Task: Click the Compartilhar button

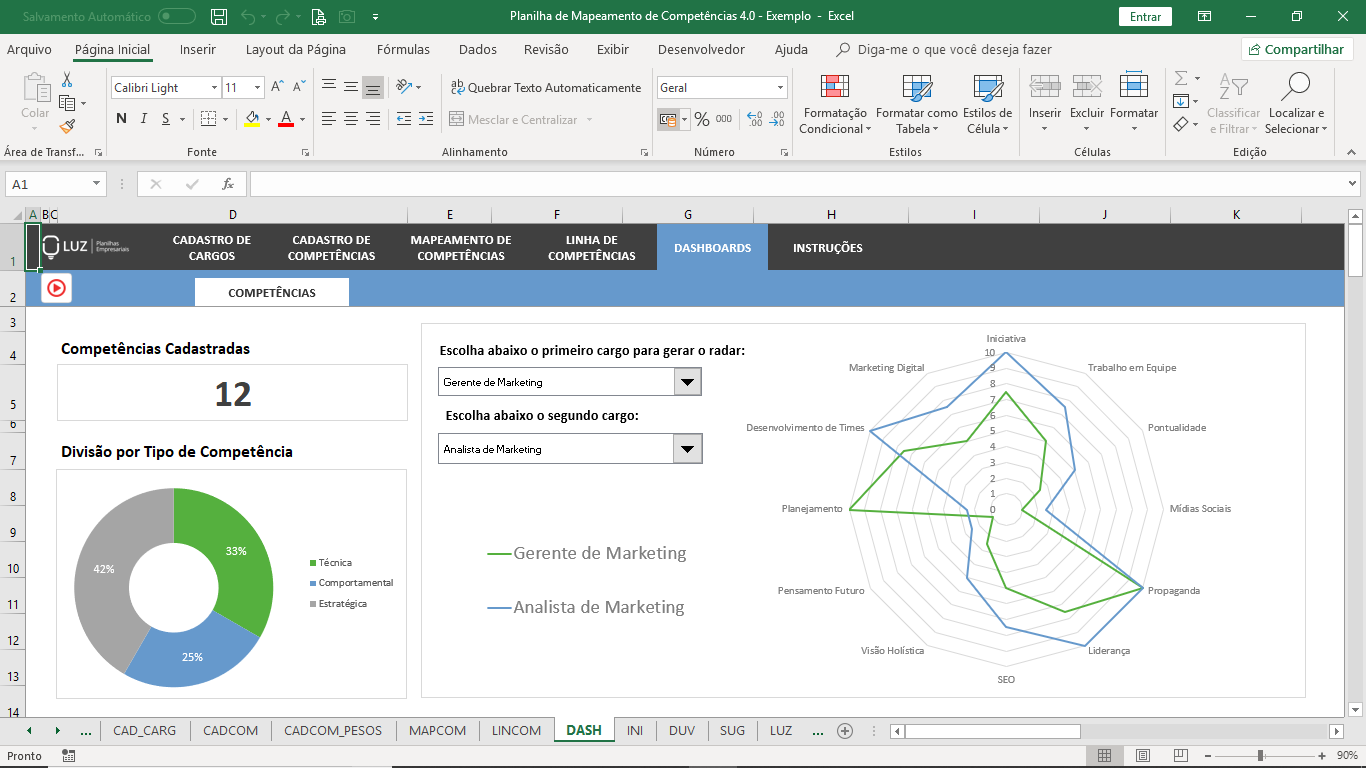Action: 1297,49
